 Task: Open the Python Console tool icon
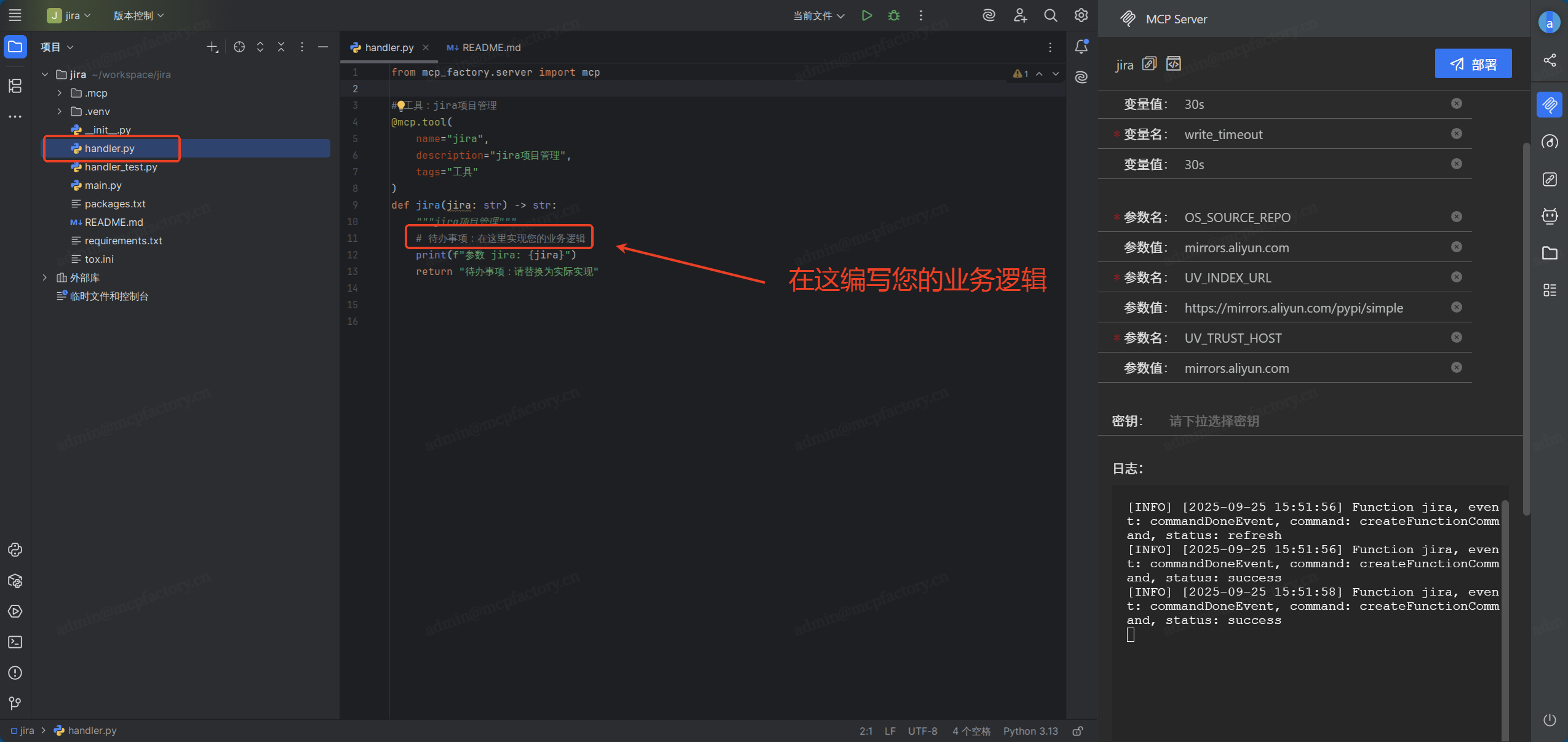(x=15, y=549)
